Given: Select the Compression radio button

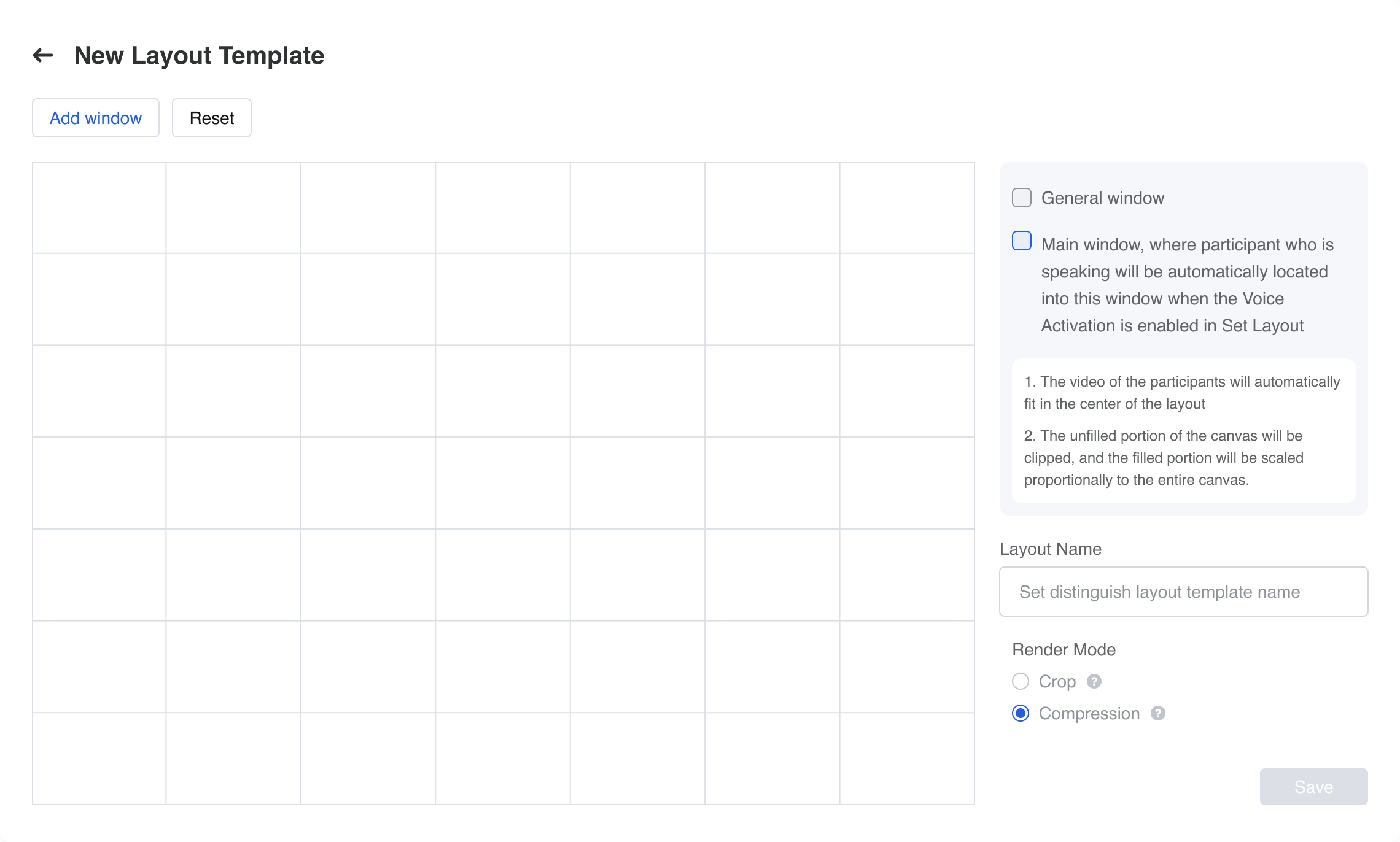Looking at the screenshot, I should point(1021,713).
